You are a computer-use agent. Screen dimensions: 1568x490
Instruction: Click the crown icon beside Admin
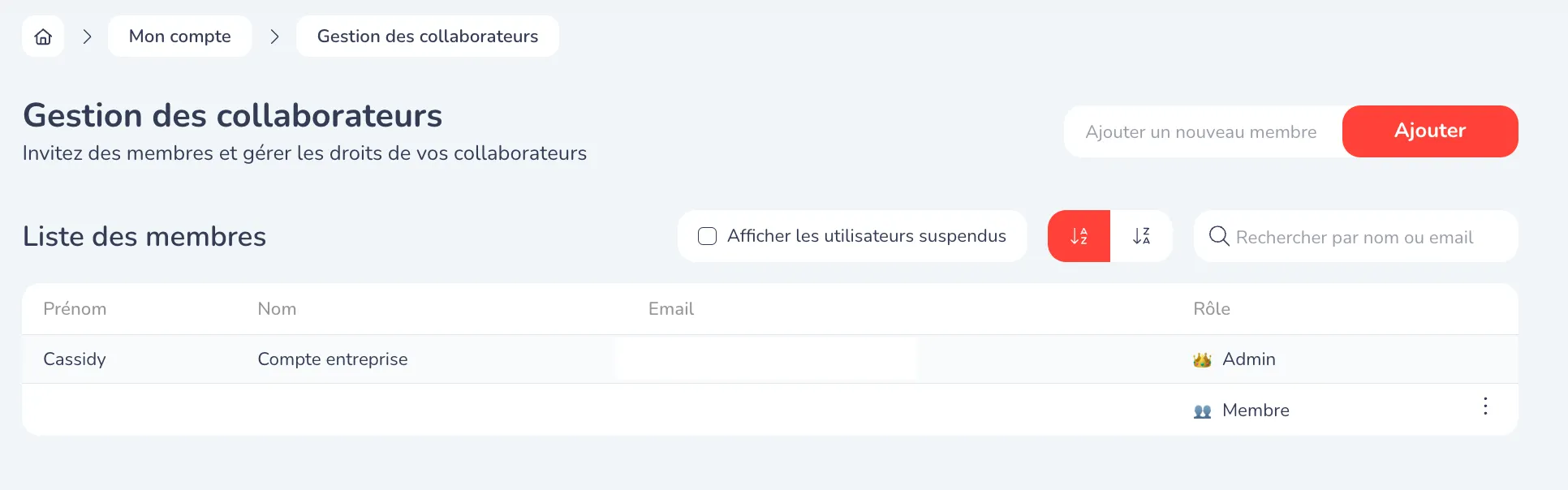pyautogui.click(x=1202, y=359)
